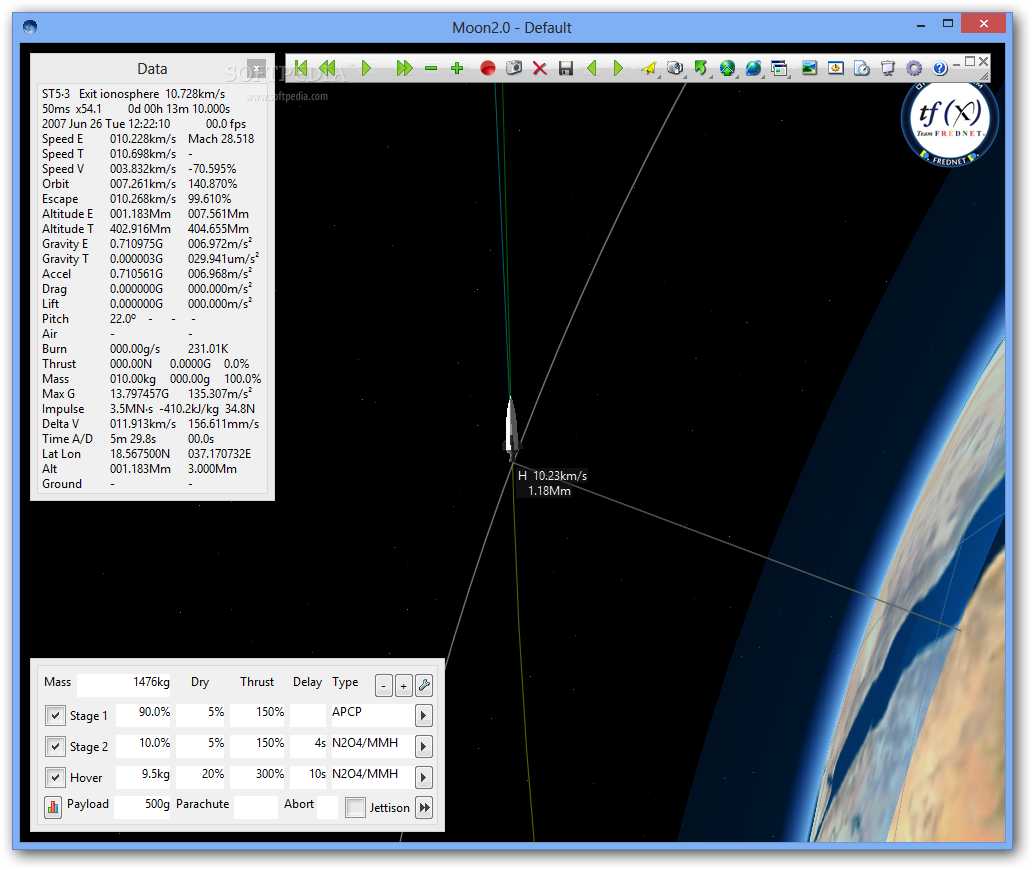1033x870 pixels.
Task: Click the date text 2007 Jun 26 Tue
Action: [x=83, y=124]
